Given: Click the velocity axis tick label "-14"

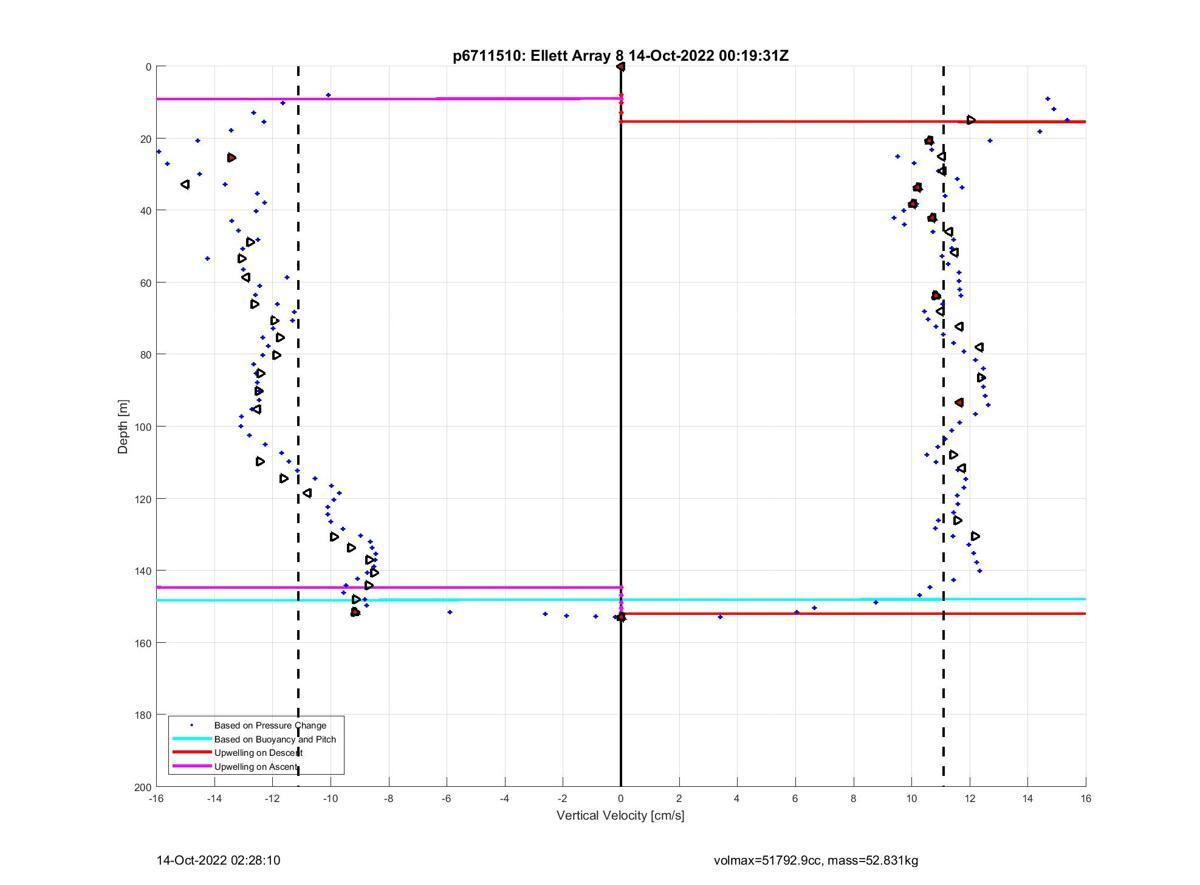Looking at the screenshot, I should coord(214,799).
